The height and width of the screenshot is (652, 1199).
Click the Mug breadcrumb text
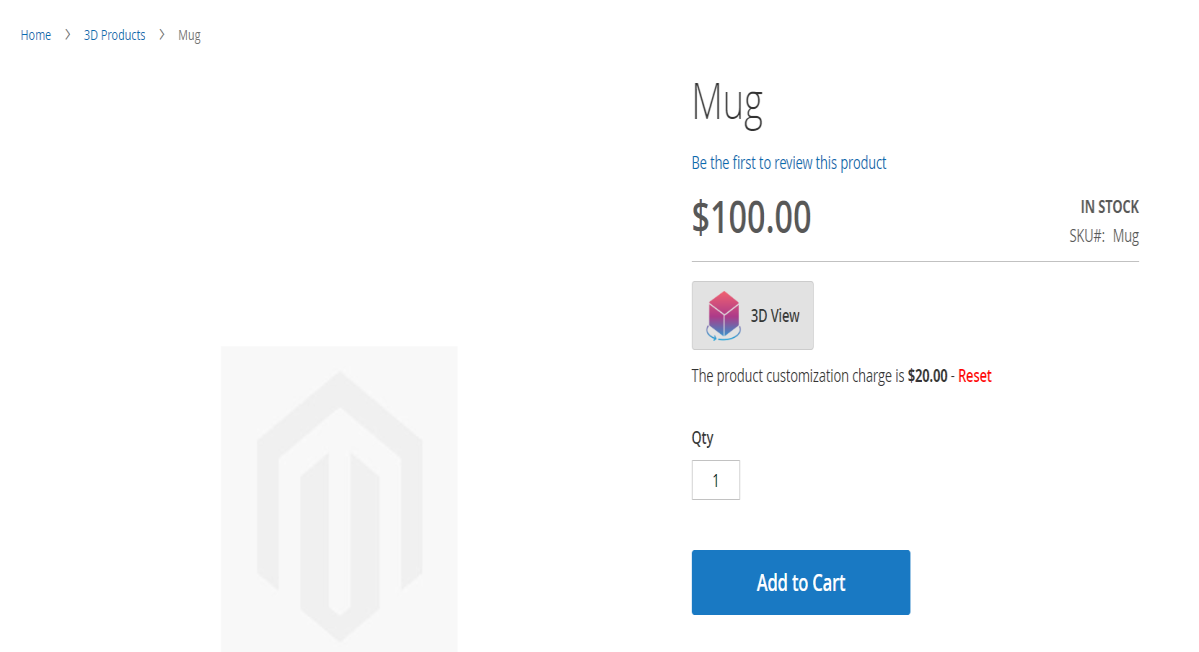(189, 35)
